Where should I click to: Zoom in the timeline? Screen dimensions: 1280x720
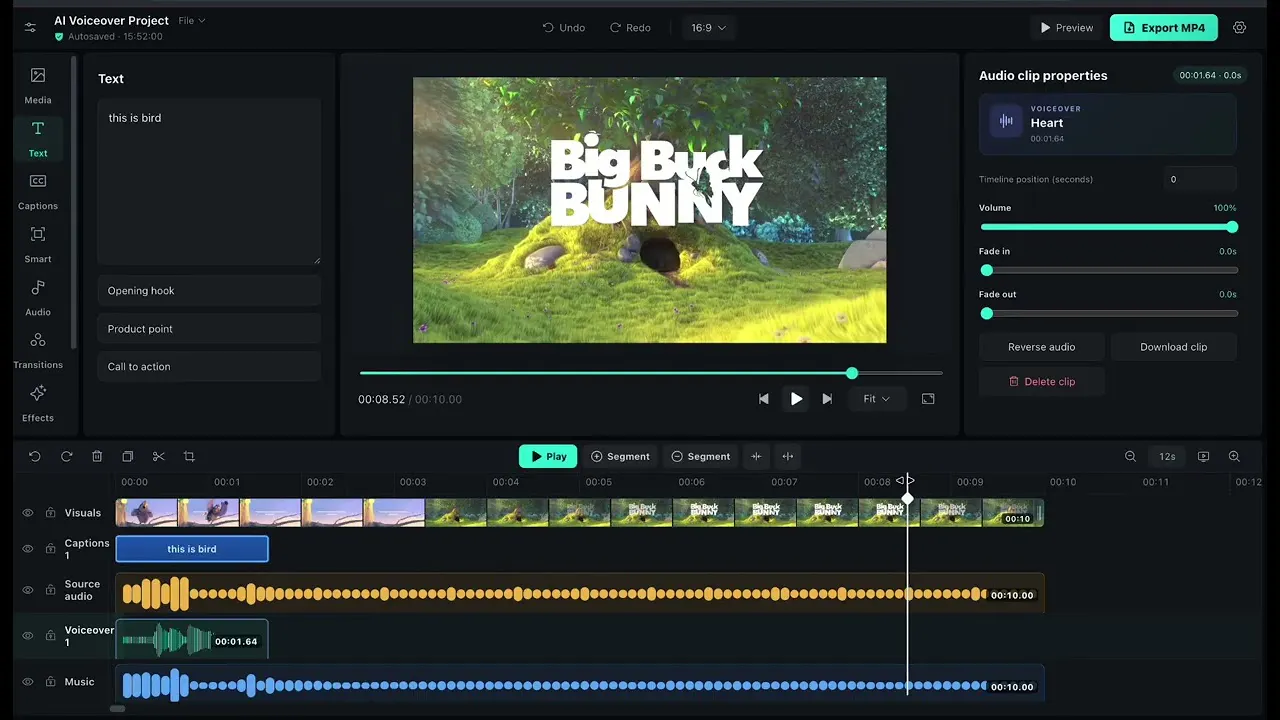pos(1234,457)
